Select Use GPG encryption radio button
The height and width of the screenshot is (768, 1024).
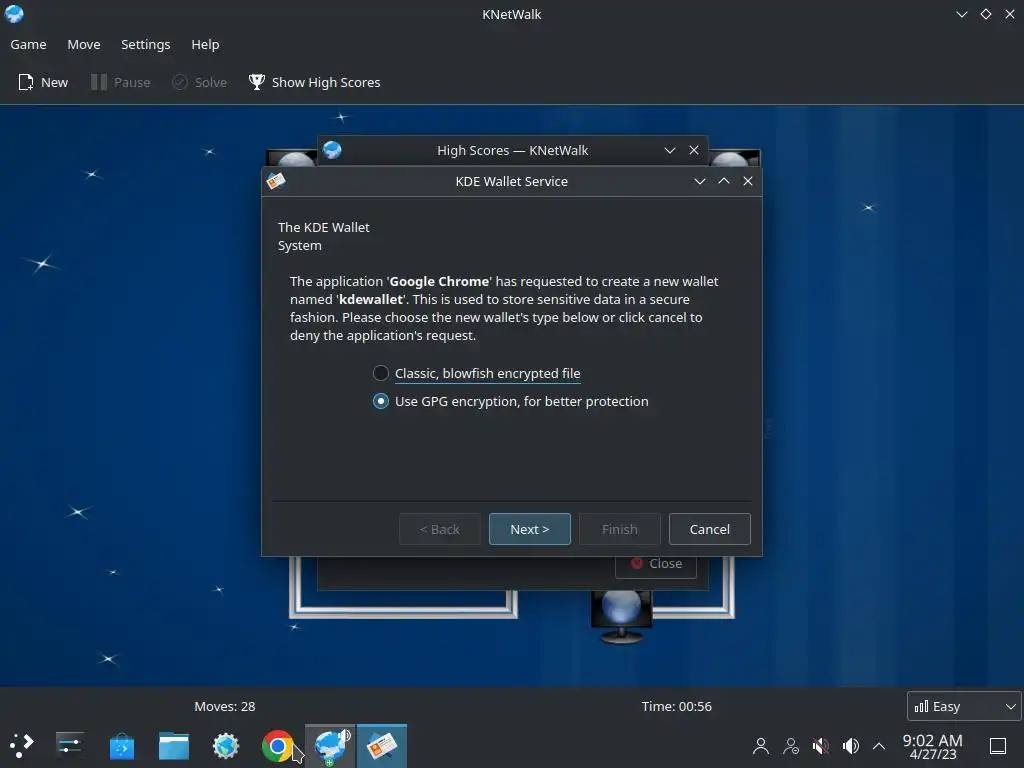click(x=510, y=401)
